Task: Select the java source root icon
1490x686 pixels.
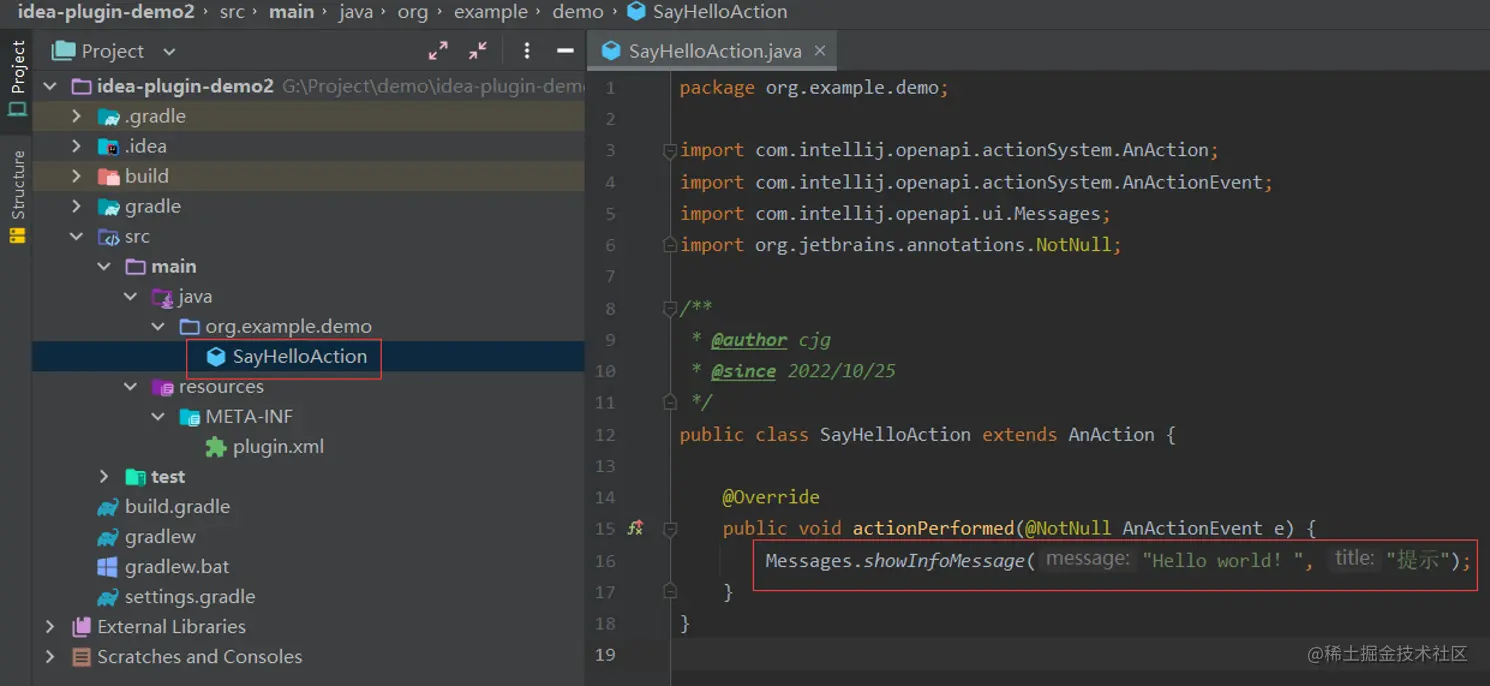Action: point(162,297)
